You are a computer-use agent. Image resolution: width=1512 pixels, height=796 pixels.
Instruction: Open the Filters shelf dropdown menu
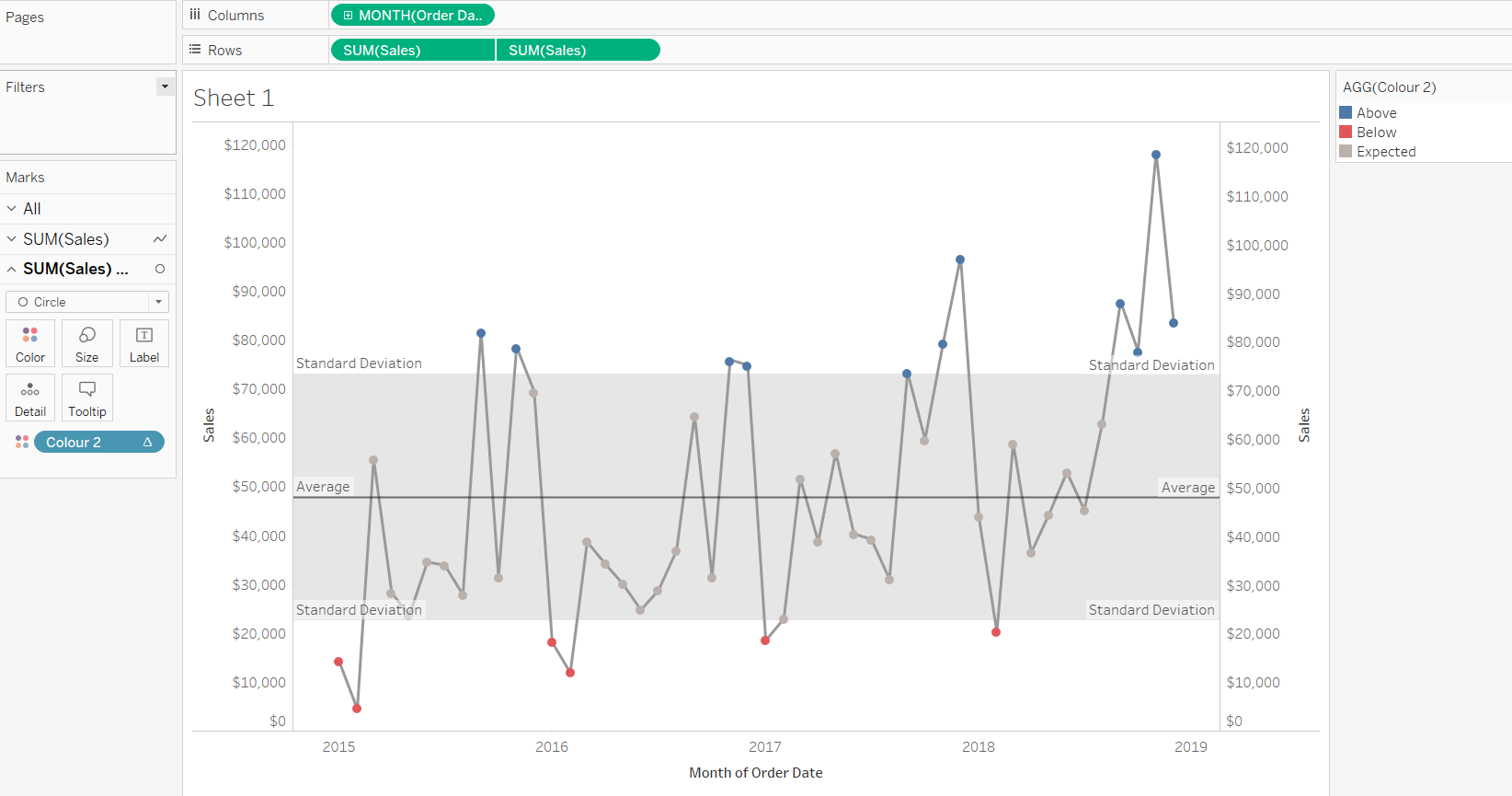tap(165, 87)
